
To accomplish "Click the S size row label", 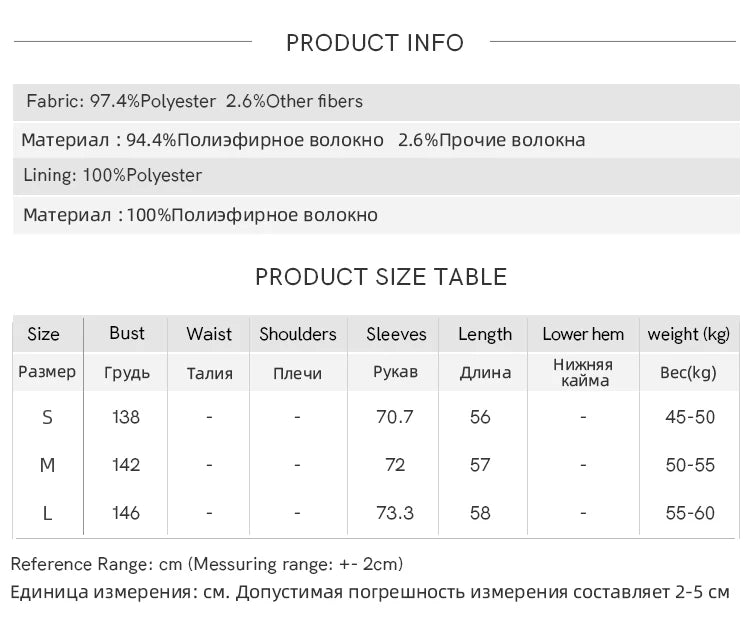I will tap(47, 417).
